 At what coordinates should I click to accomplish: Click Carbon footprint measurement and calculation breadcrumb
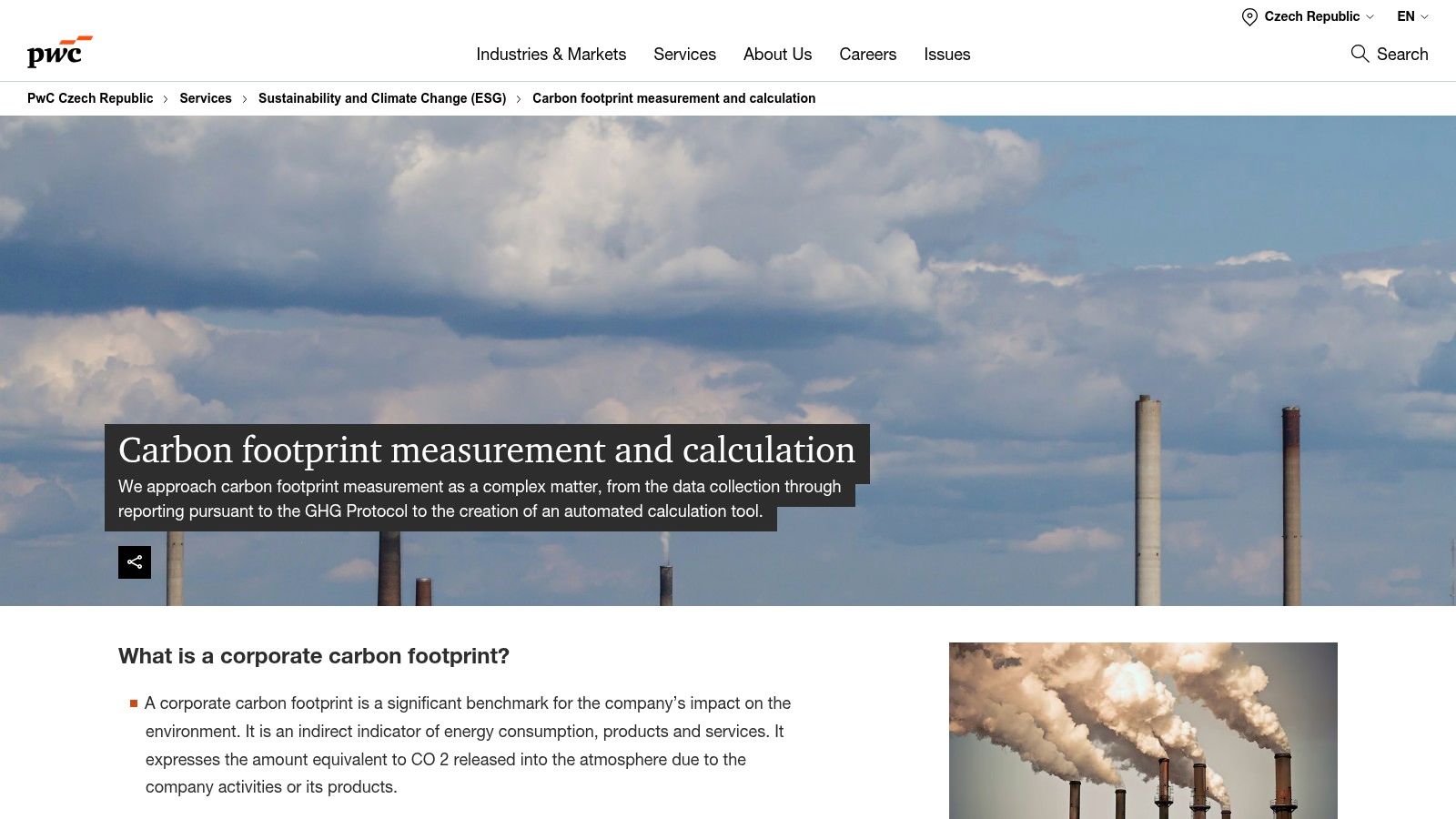tap(674, 98)
